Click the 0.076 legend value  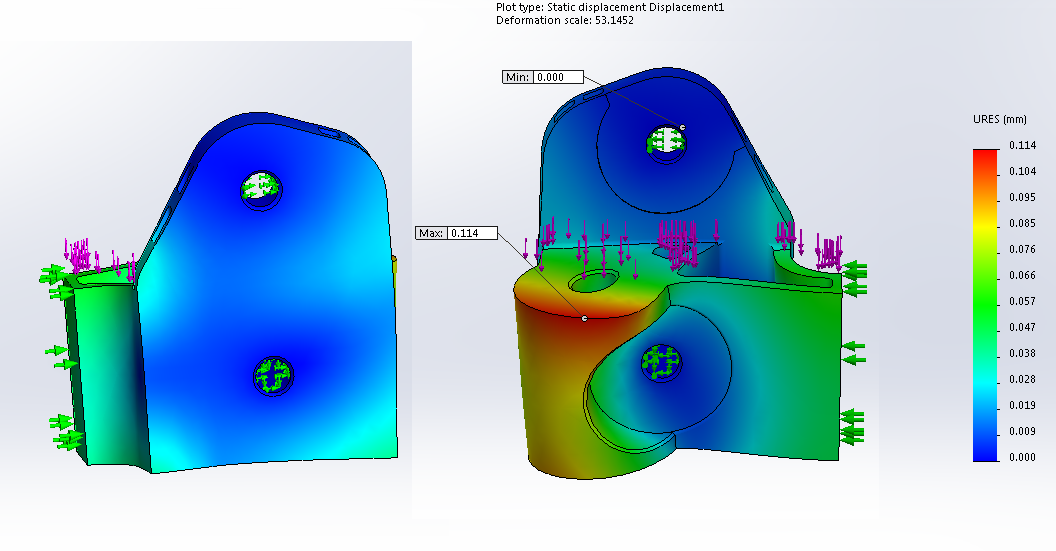pyautogui.click(x=1022, y=249)
